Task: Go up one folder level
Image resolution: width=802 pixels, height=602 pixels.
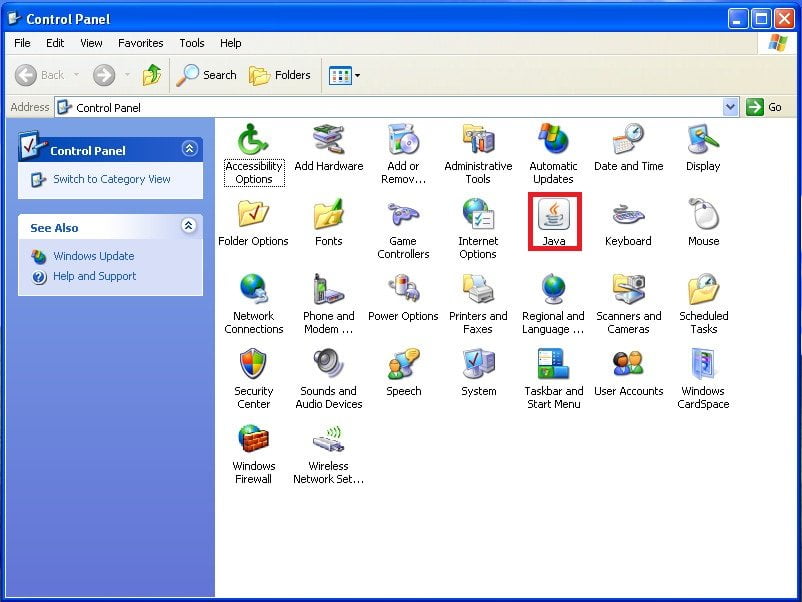Action: (151, 75)
